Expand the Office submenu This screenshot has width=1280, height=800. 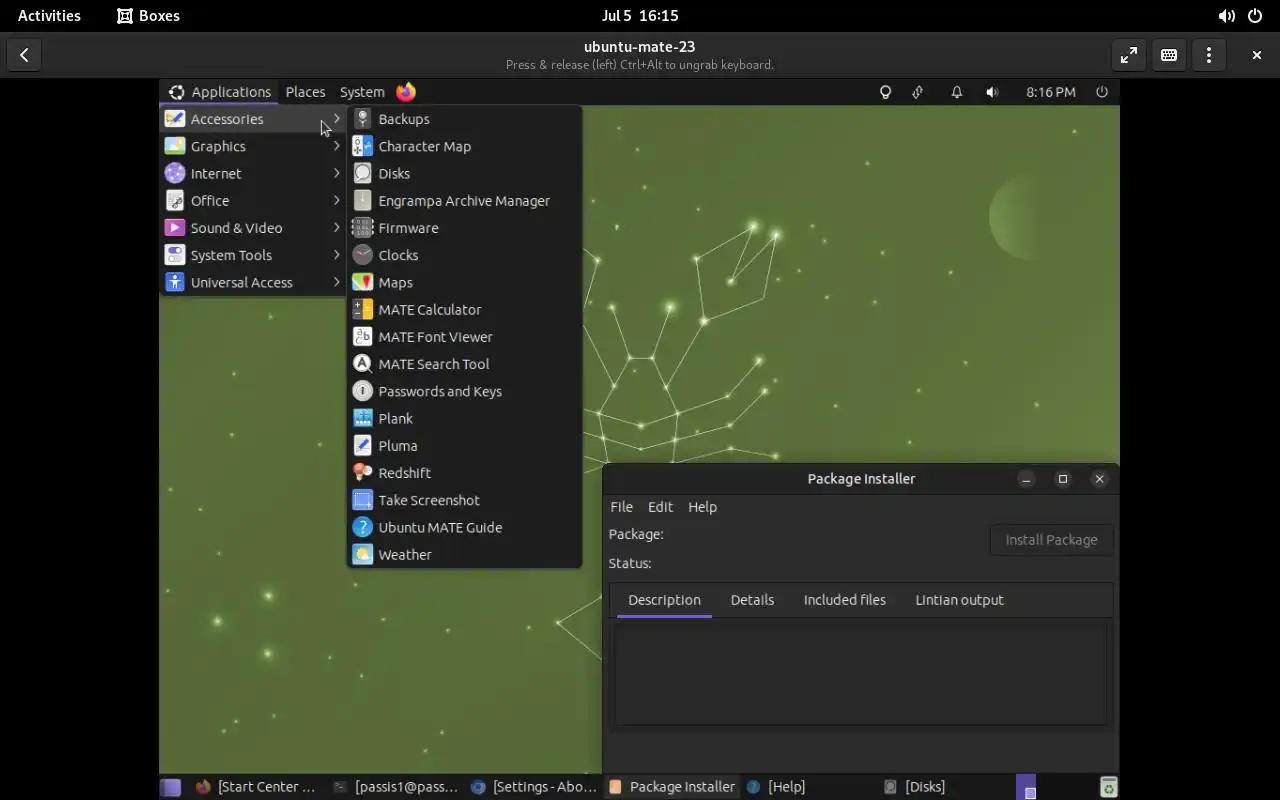253,200
